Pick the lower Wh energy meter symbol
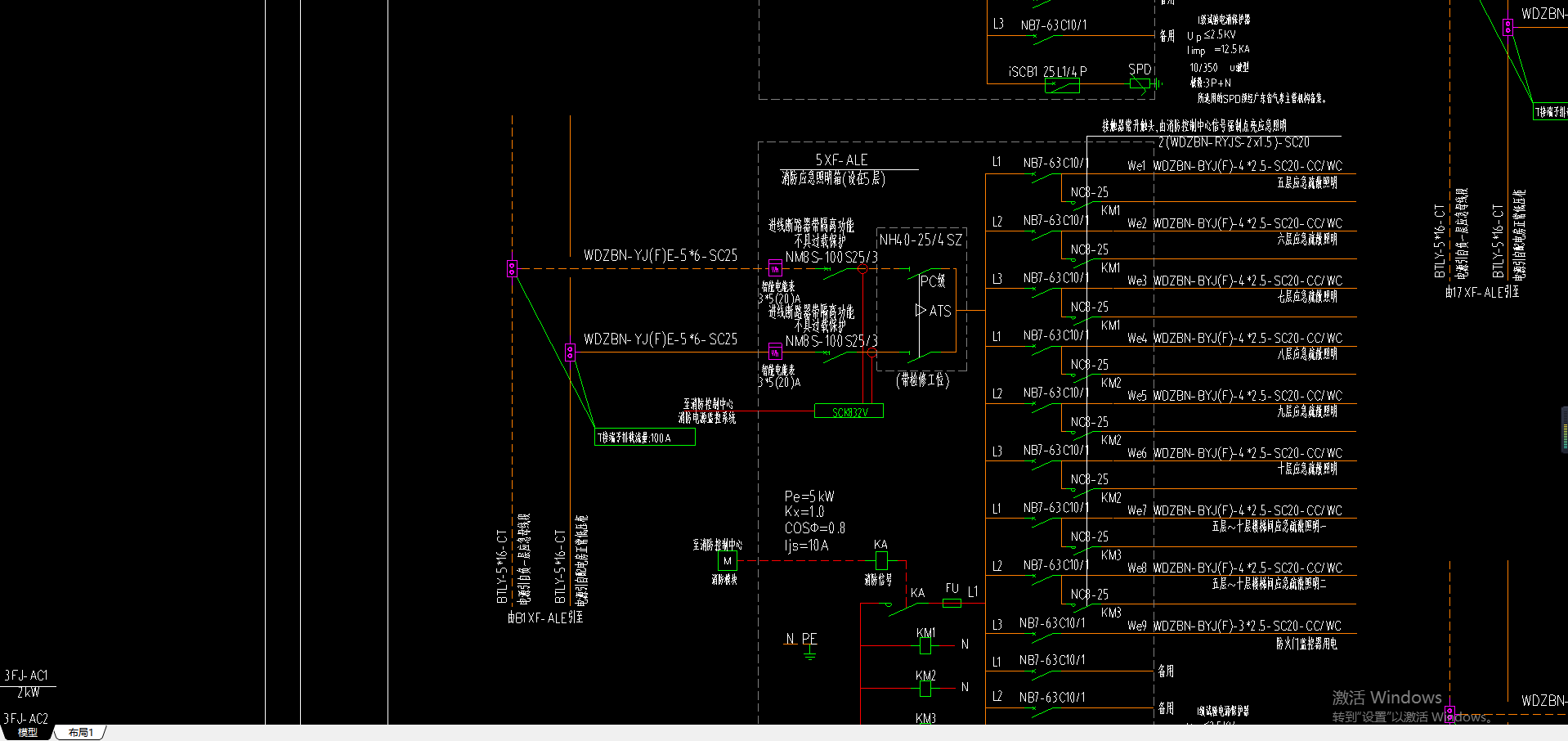 coord(775,353)
